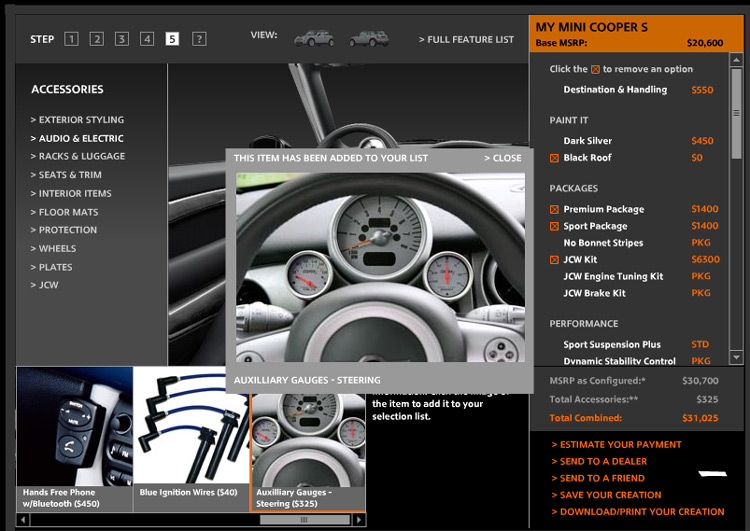Open the question mark help step
Image resolution: width=750 pixels, height=531 pixels.
coord(199,39)
